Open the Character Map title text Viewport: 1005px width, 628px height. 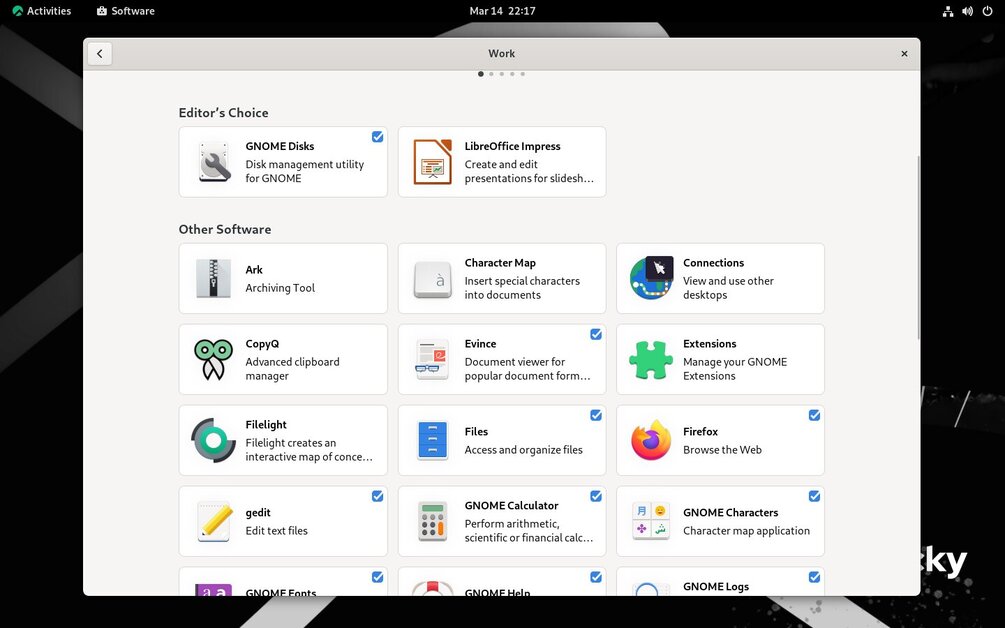500,263
